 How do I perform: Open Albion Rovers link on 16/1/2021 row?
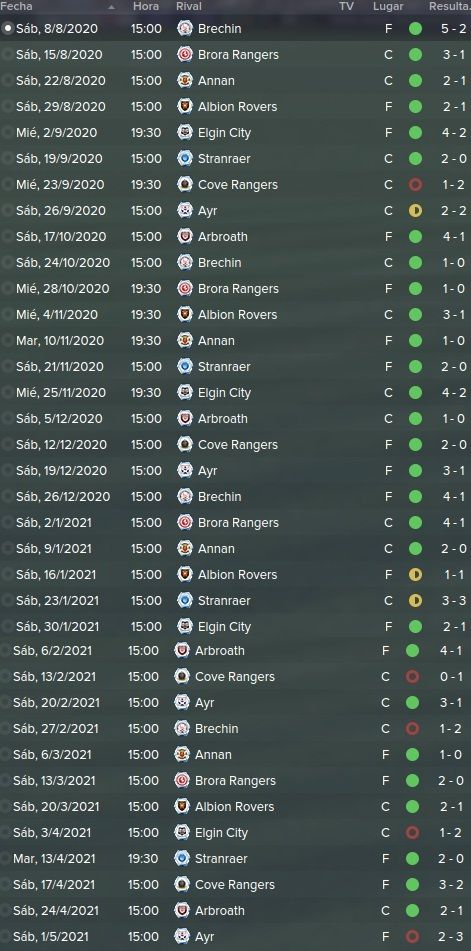[237, 574]
